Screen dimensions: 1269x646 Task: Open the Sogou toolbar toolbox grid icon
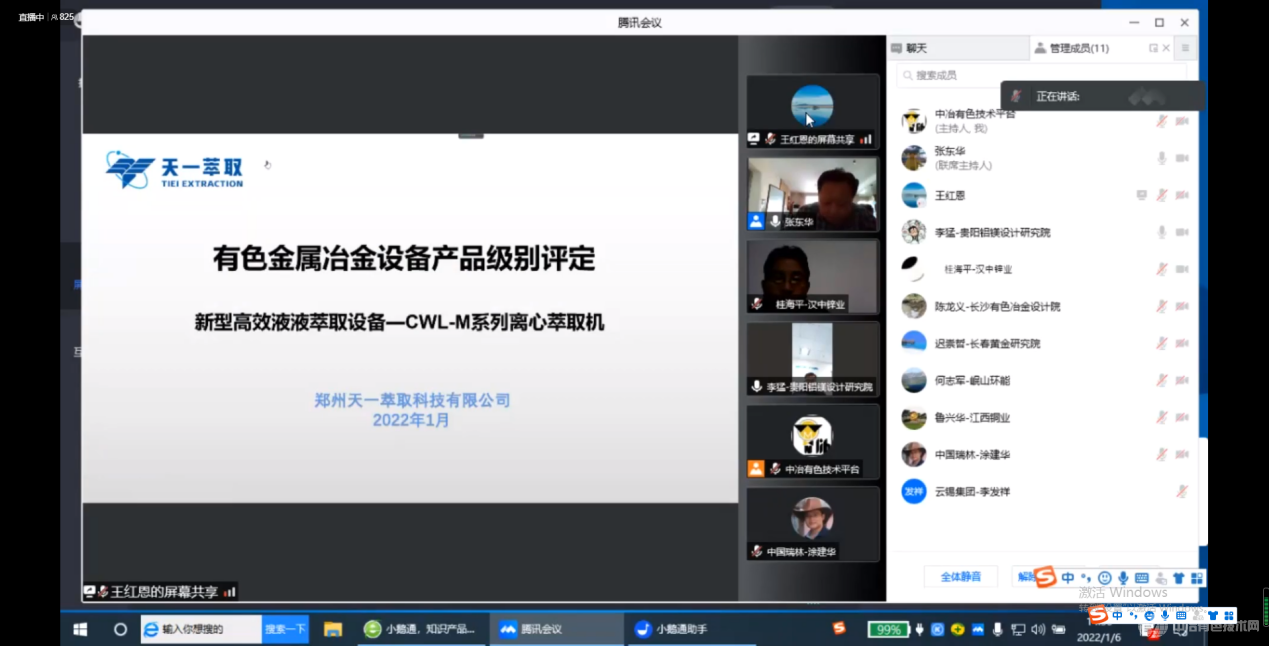point(1196,578)
